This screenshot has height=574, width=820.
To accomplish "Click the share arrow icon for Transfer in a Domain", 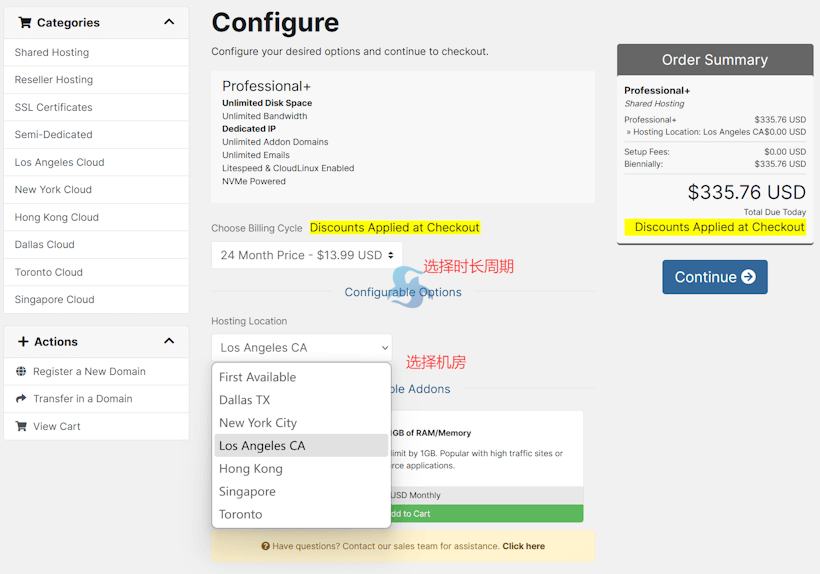I will pyautogui.click(x=21, y=399).
